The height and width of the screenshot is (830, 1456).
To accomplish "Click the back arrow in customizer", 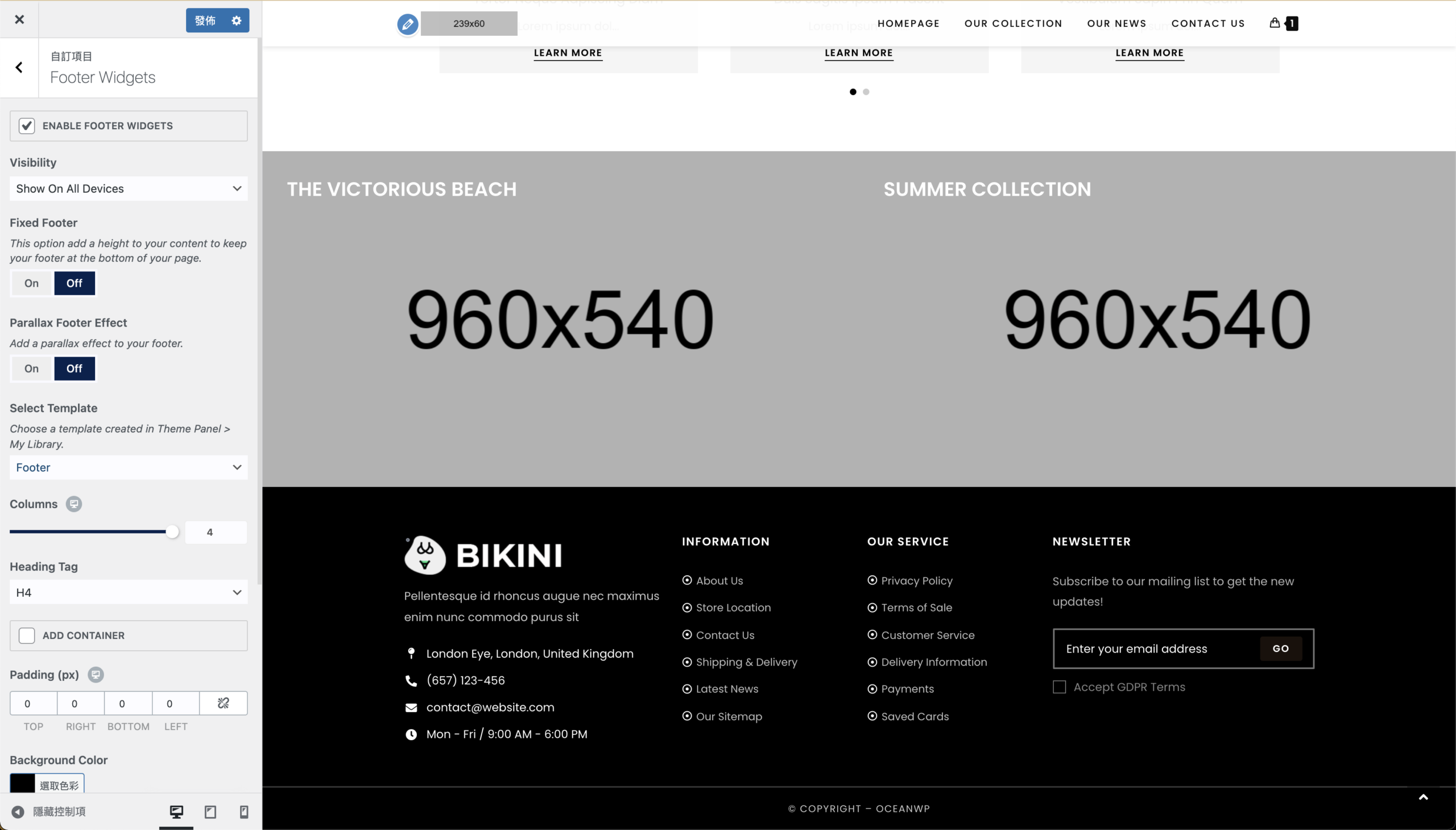I will point(19,68).
